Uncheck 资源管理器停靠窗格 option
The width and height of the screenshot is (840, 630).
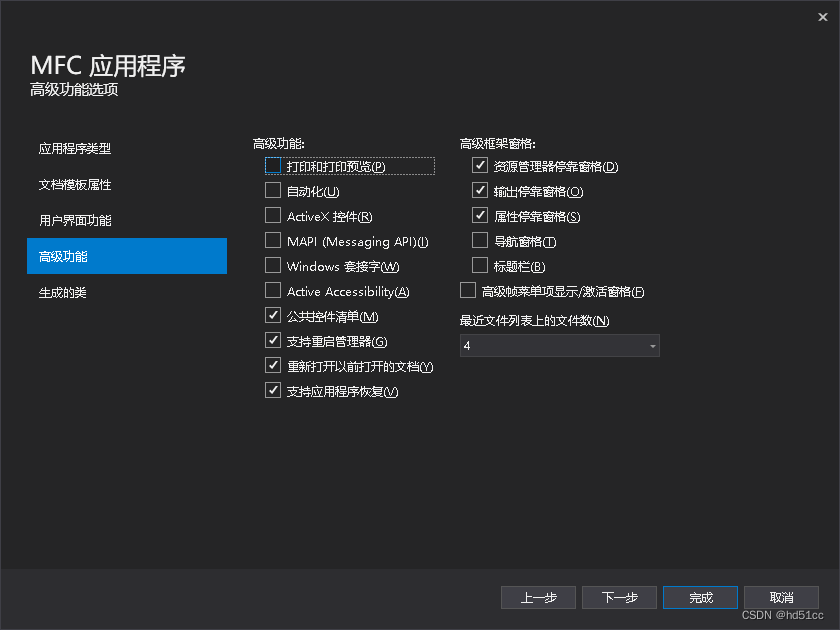(480, 165)
